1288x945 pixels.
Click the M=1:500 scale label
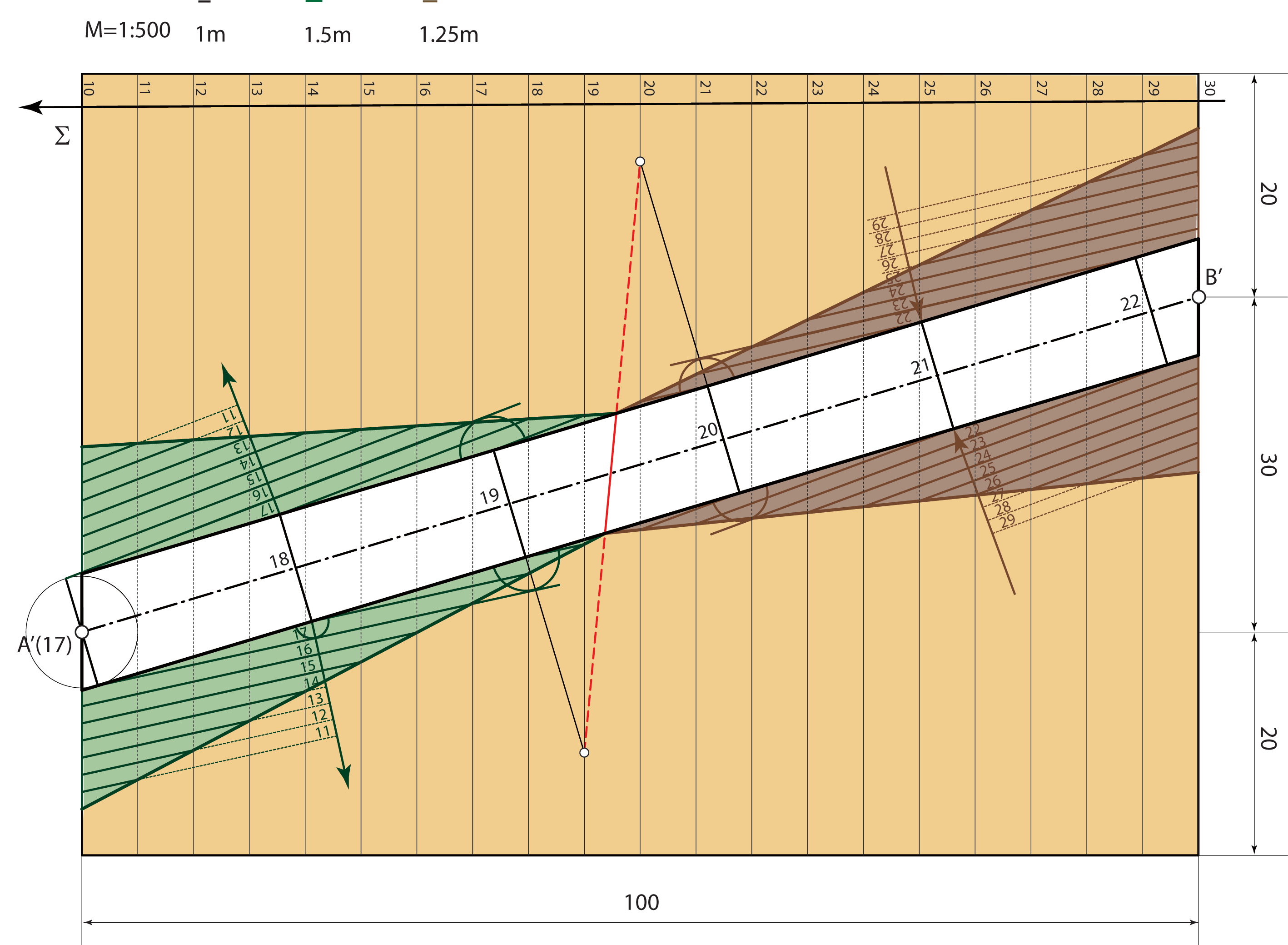(x=128, y=30)
